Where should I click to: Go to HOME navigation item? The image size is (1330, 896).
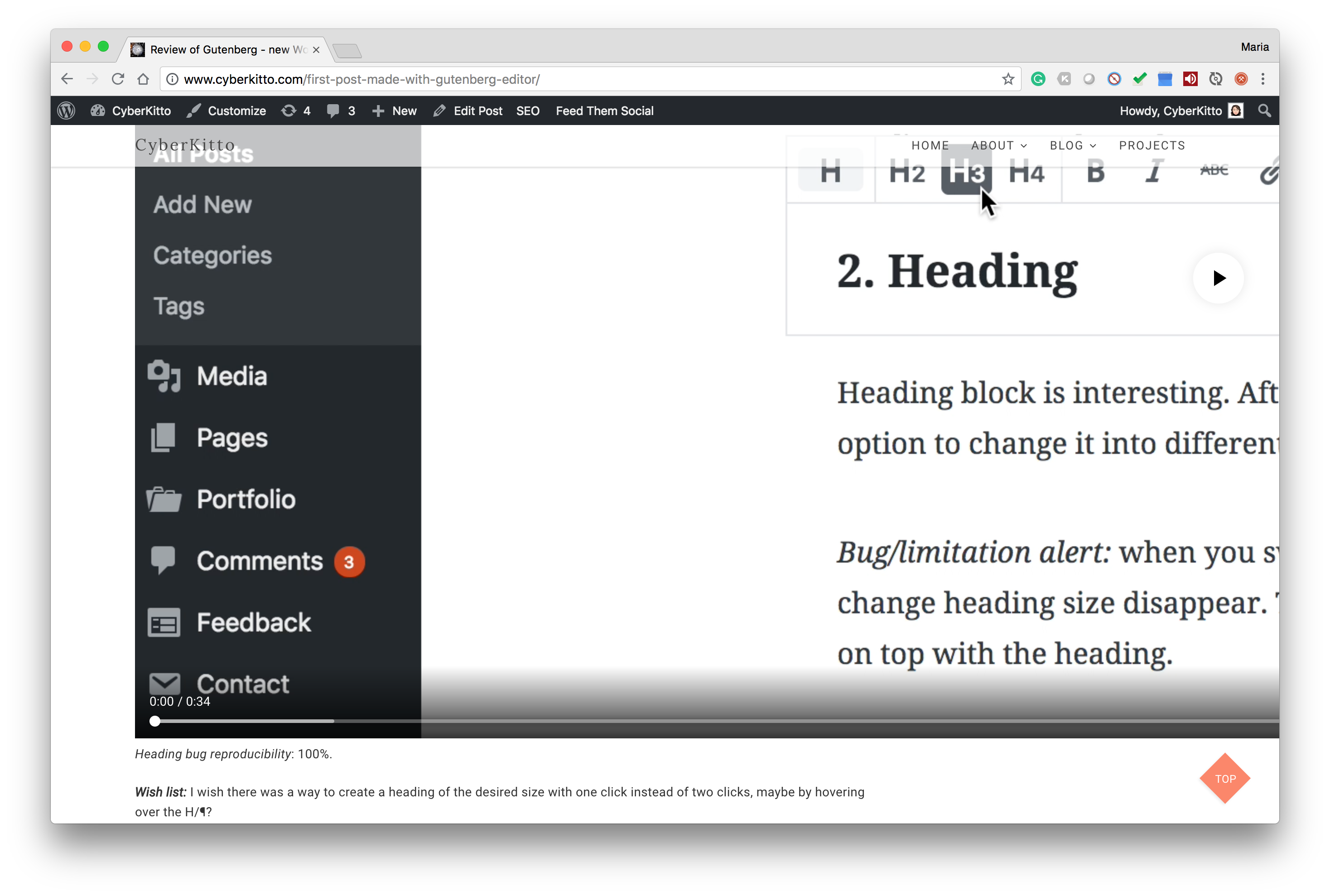[930, 145]
